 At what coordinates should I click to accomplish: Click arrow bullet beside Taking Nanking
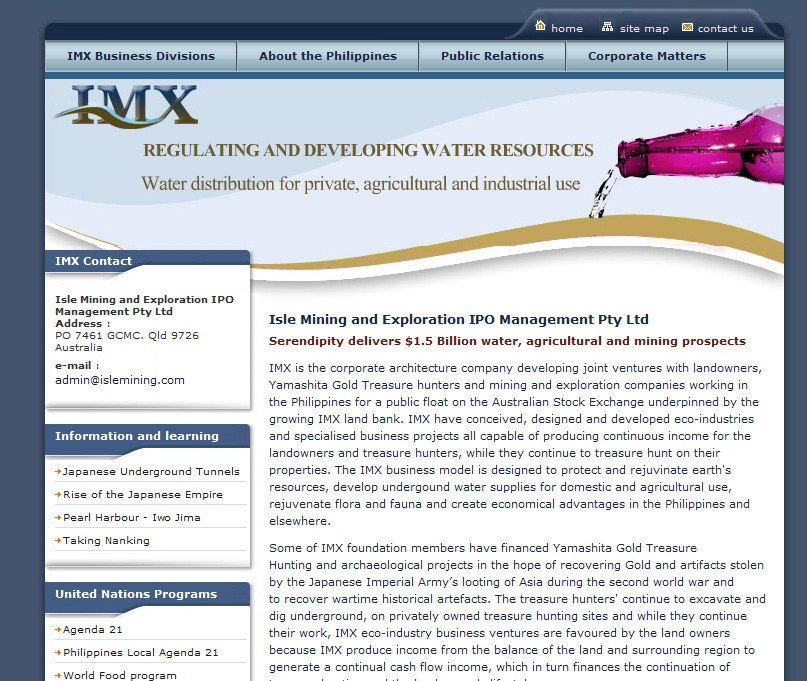58,540
